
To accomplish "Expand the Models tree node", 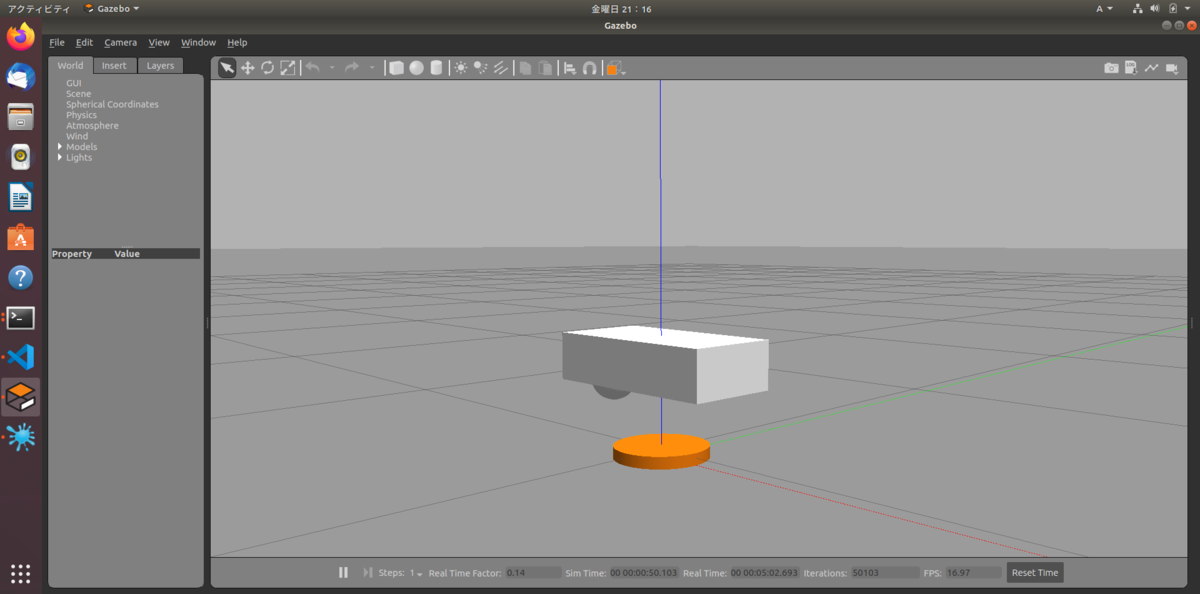I will [x=60, y=147].
